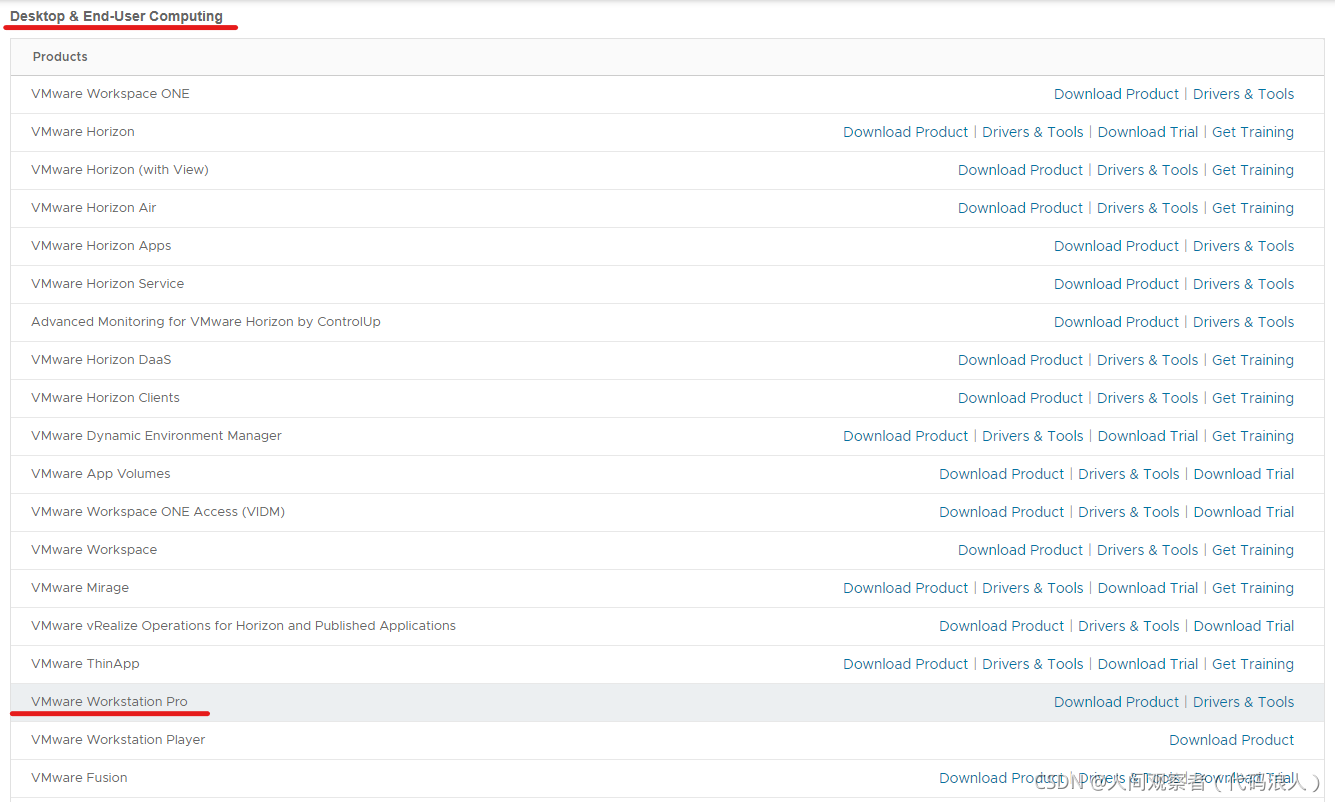Get Training for VMware Horizon DaaS
Image resolution: width=1335 pixels, height=802 pixels.
[x=1252, y=360]
